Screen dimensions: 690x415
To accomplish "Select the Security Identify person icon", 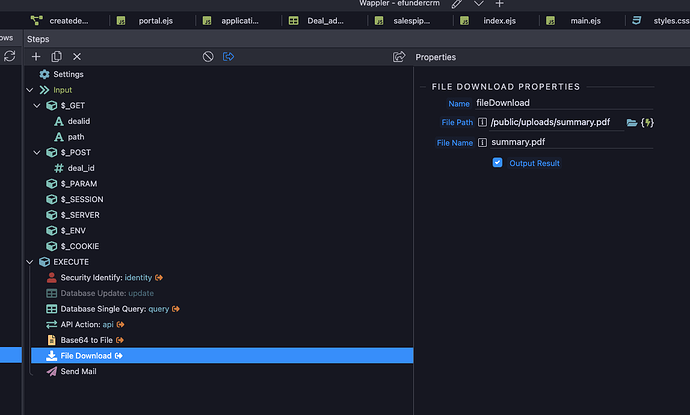I will click(x=51, y=278).
